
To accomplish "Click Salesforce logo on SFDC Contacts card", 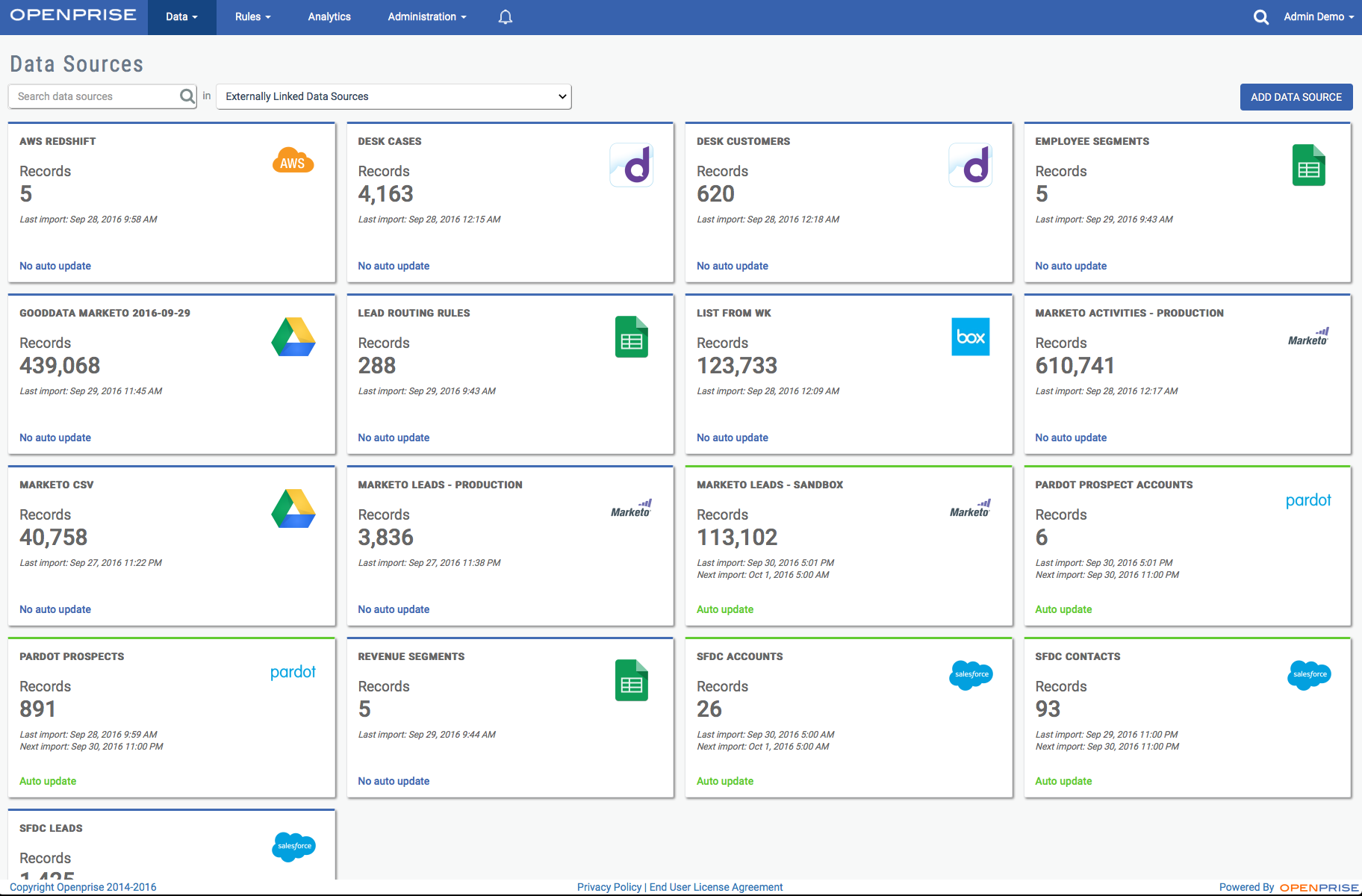I will coord(1309,675).
